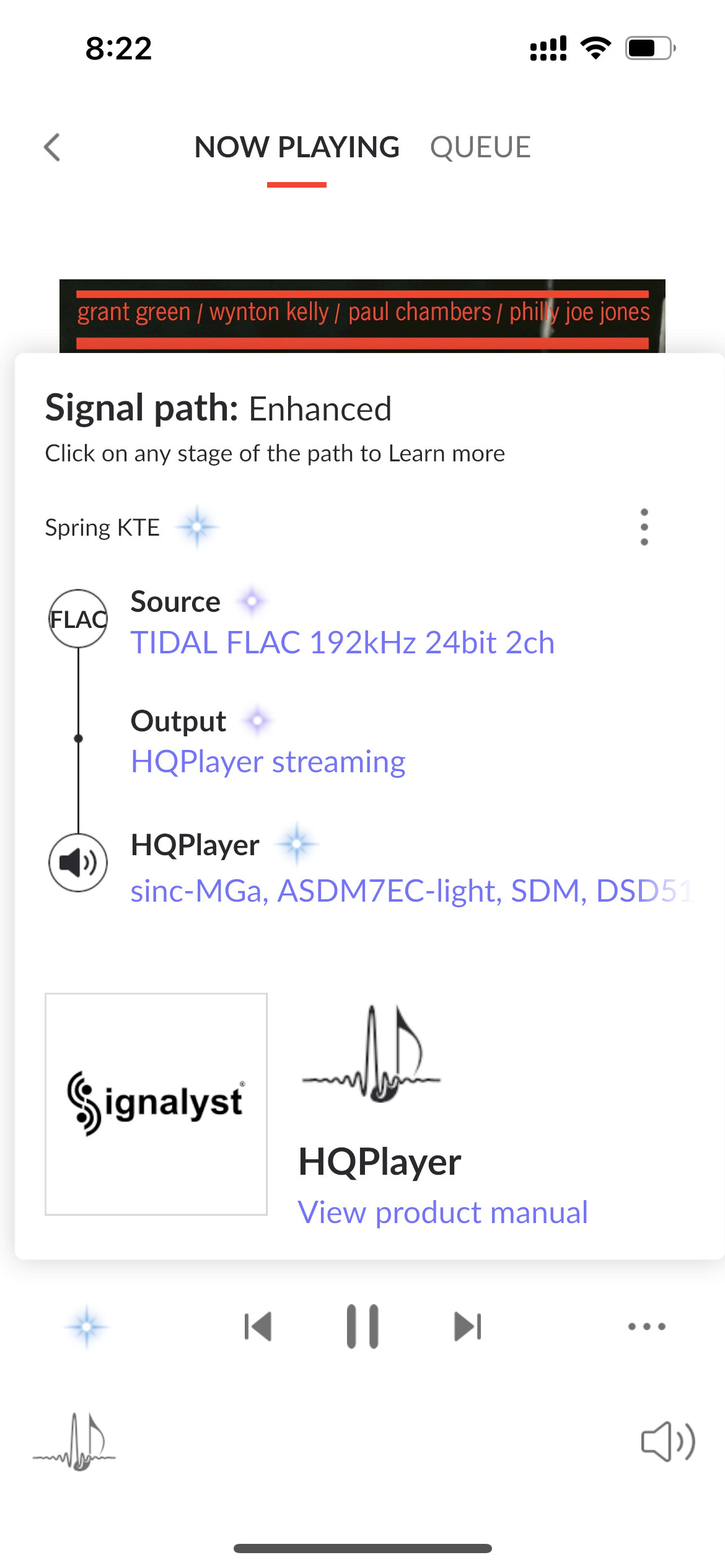Expand sinc-MGa, ASDM7EC-light filter details
Viewport: 725px width, 1568px height.
tap(411, 891)
